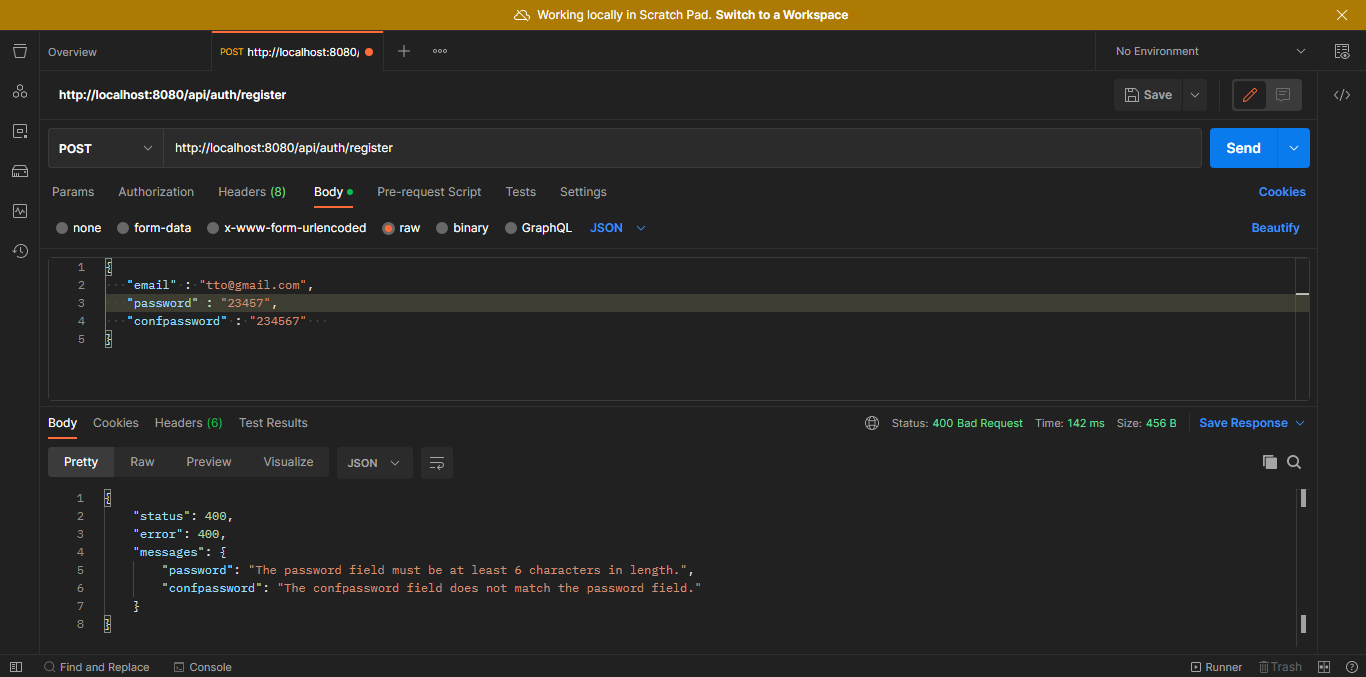The height and width of the screenshot is (677, 1366).
Task: Search within the response body
Action: (x=1295, y=462)
